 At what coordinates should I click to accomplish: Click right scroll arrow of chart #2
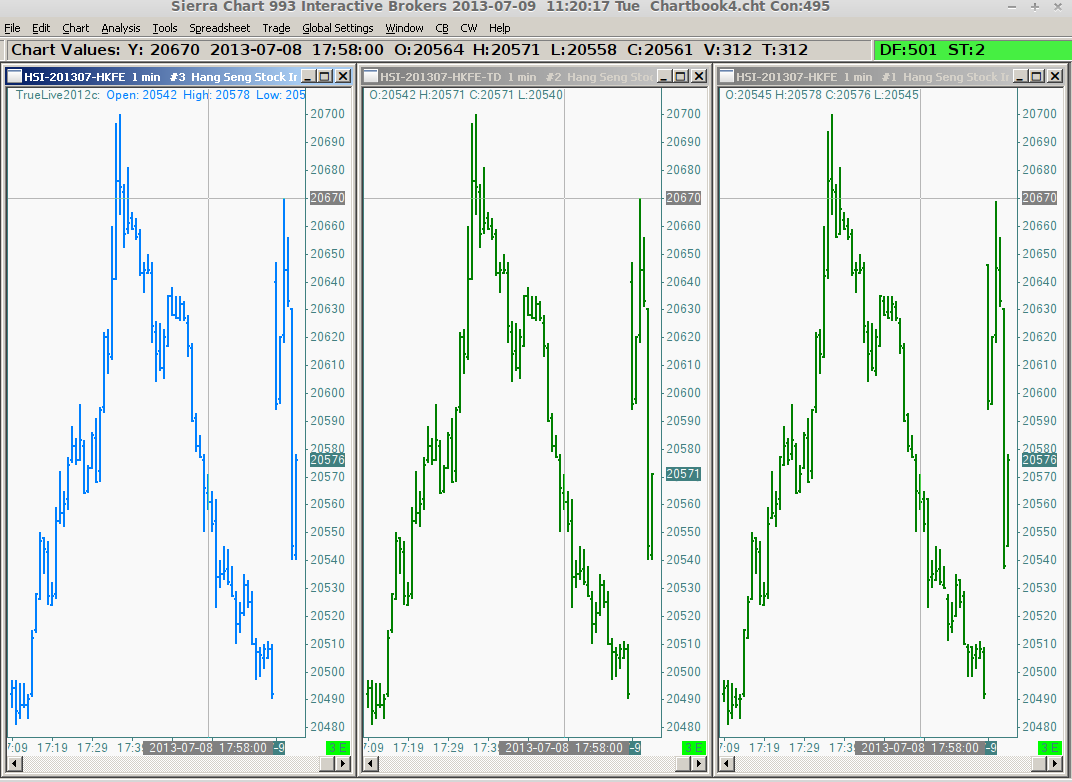click(x=699, y=764)
